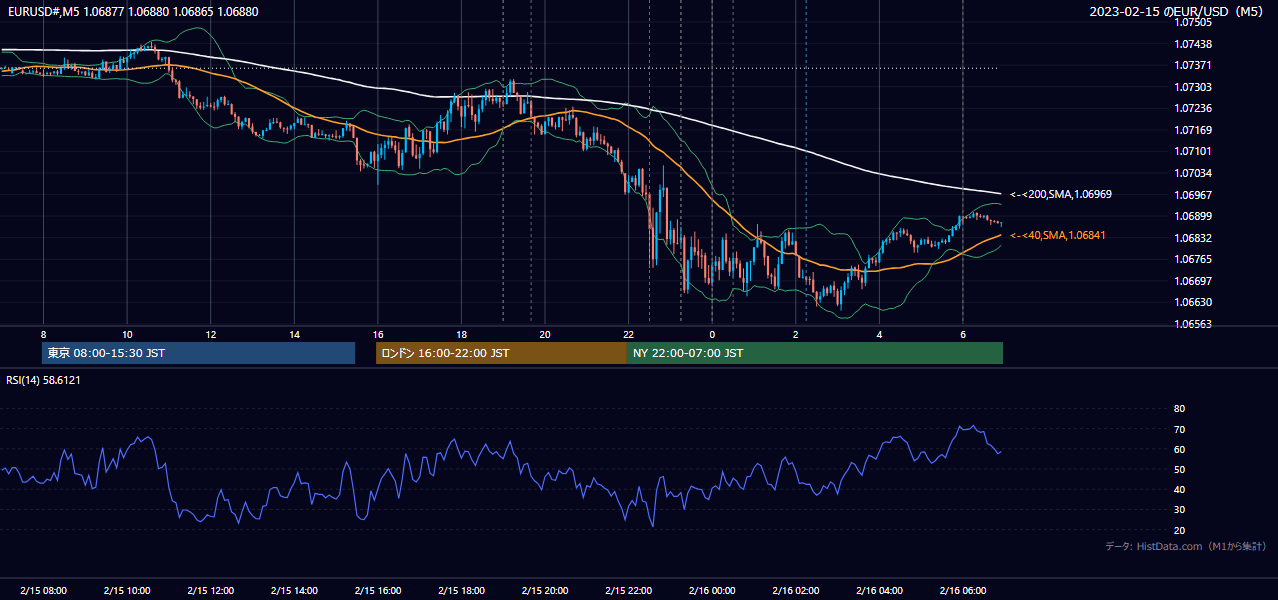Click price axis value 1.07101
Viewport: 1278px width, 600px height.
(x=1193, y=151)
